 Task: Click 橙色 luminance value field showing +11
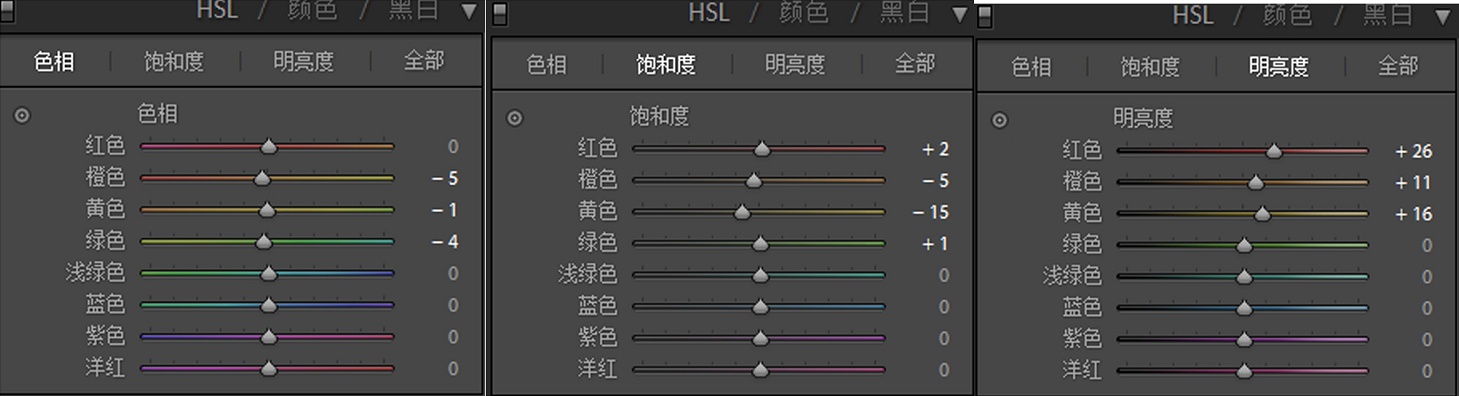(x=1414, y=183)
